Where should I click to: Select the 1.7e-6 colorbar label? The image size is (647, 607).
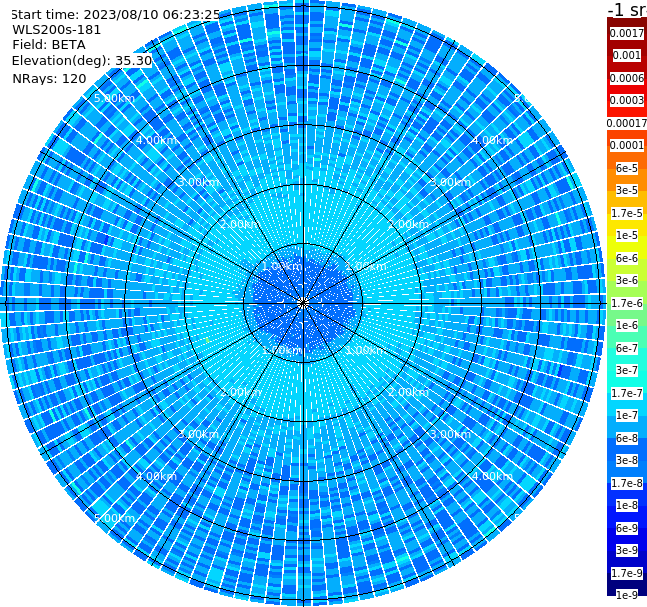point(627,303)
